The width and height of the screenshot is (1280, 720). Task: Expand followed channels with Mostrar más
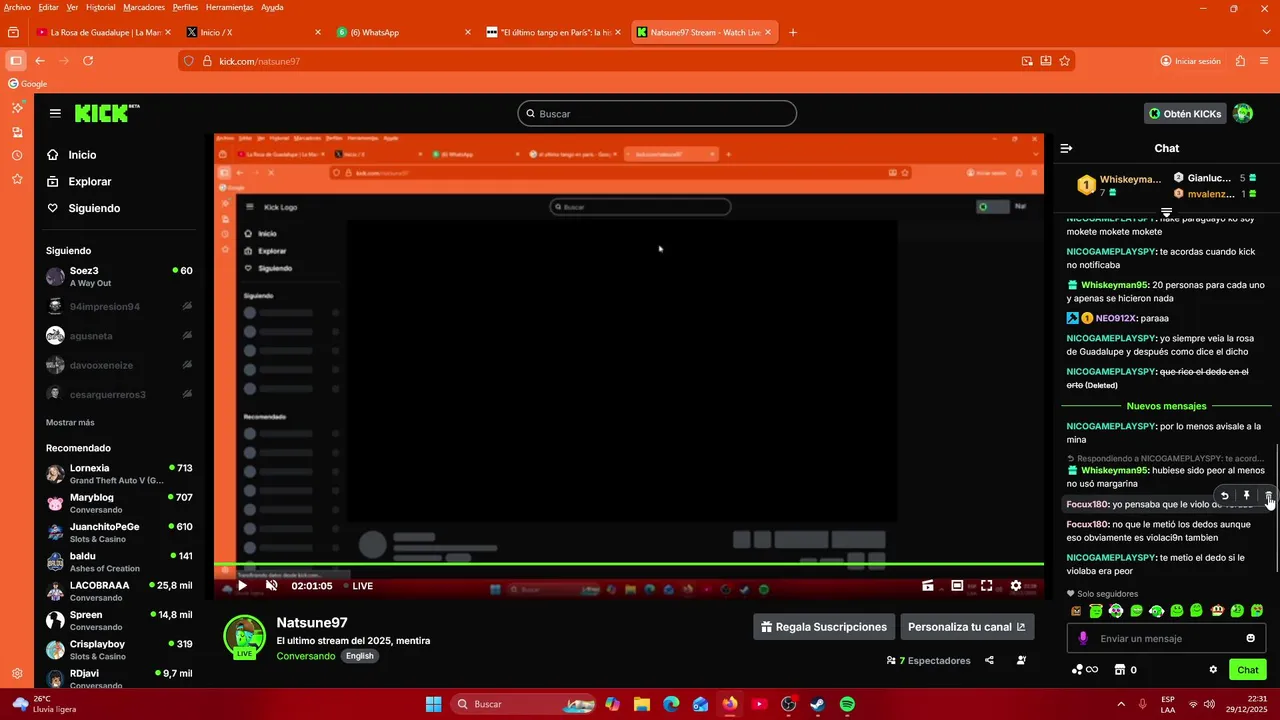[70, 423]
